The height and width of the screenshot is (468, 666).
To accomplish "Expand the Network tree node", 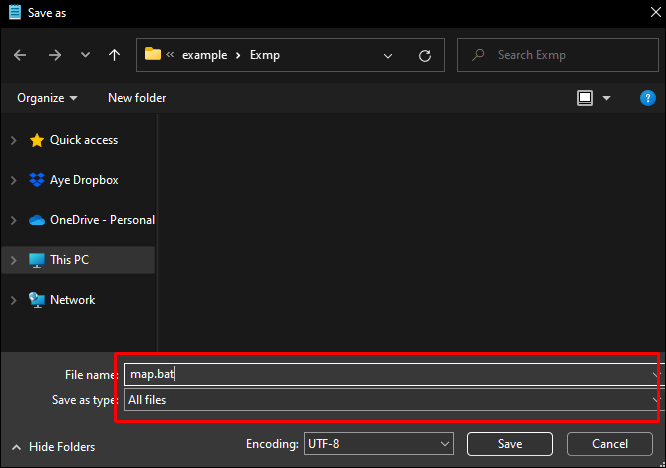I will (14, 300).
